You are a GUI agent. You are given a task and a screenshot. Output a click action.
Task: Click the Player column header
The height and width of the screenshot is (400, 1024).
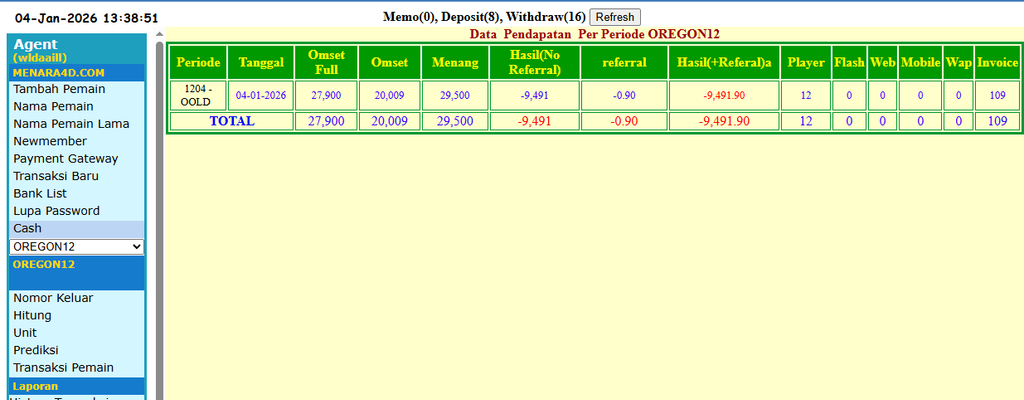click(806, 63)
